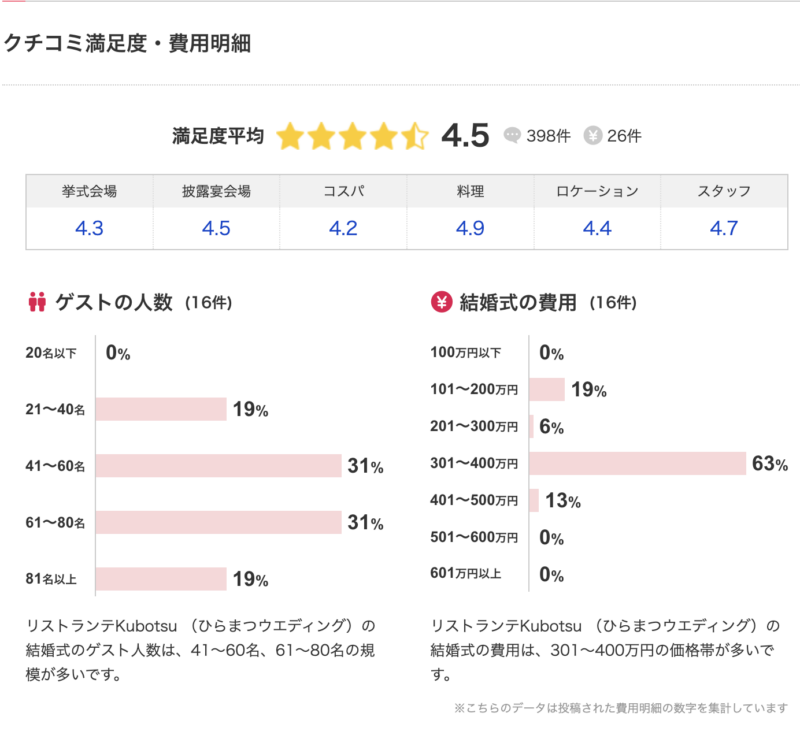Open the スタッフ rating 4.7

tap(723, 228)
